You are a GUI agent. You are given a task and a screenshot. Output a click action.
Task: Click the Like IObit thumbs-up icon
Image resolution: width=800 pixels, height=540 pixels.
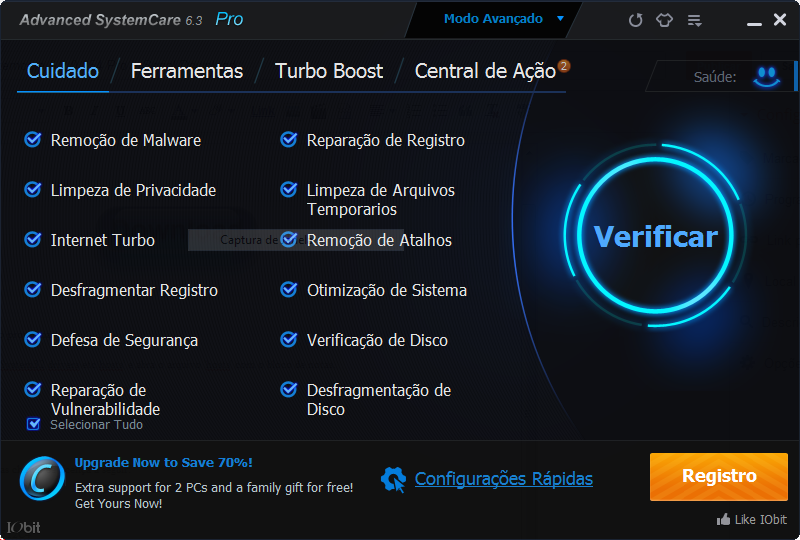723,520
